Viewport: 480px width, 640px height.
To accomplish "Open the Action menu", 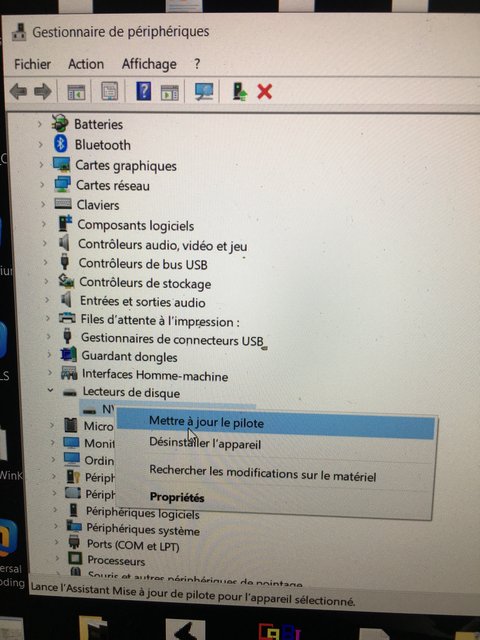I will tap(86, 64).
